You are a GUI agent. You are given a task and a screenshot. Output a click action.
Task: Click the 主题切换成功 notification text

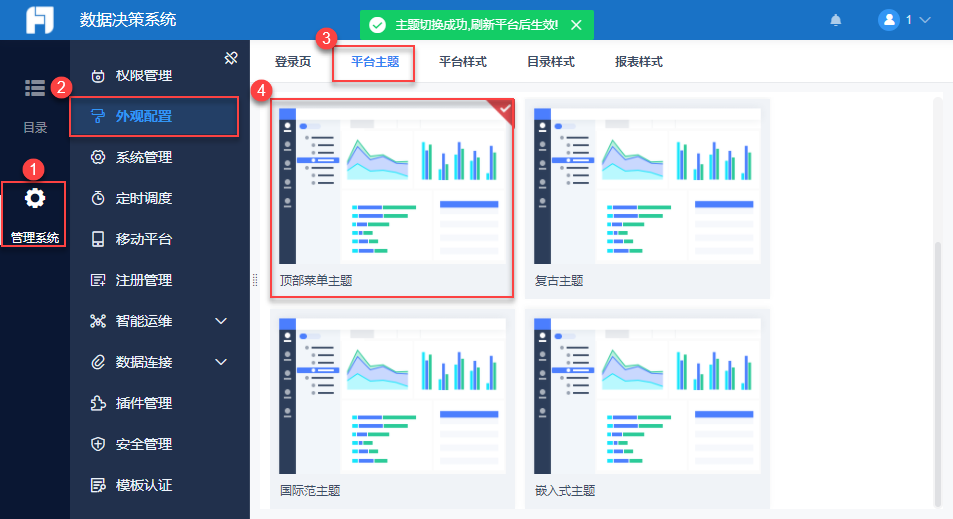pyautogui.click(x=476, y=25)
